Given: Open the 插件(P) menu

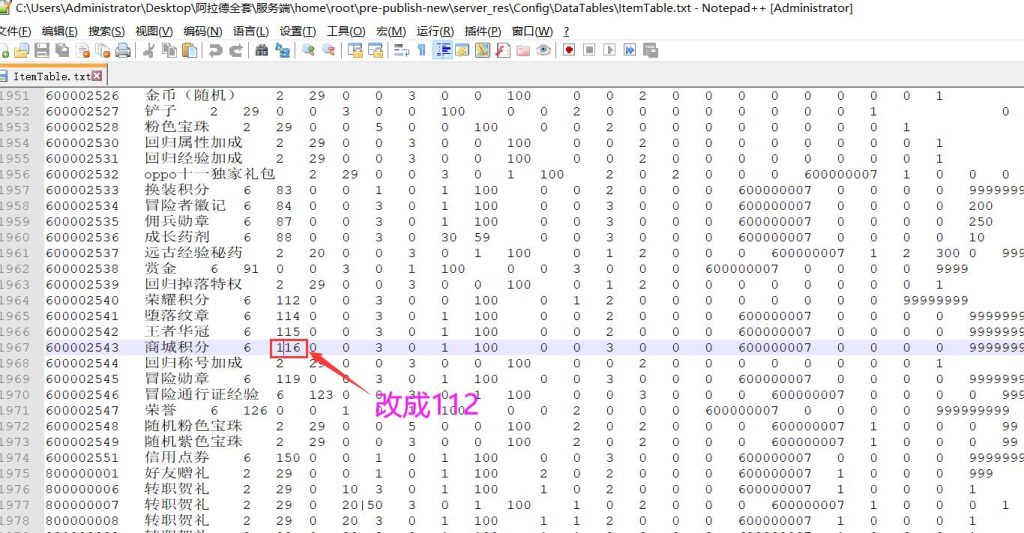Looking at the screenshot, I should pyautogui.click(x=483, y=31).
